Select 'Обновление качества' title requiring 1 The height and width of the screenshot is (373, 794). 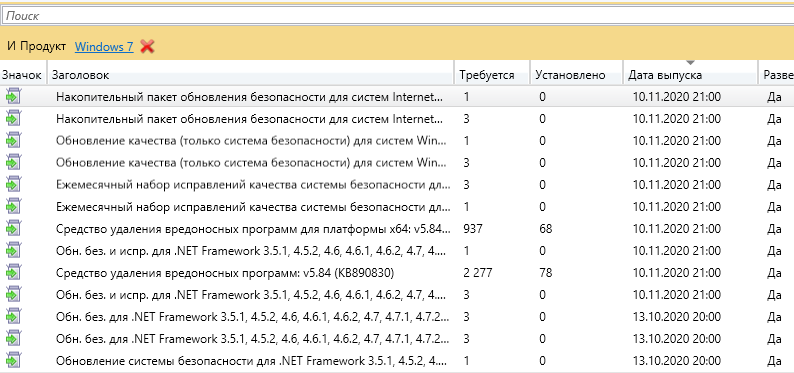tap(252, 141)
